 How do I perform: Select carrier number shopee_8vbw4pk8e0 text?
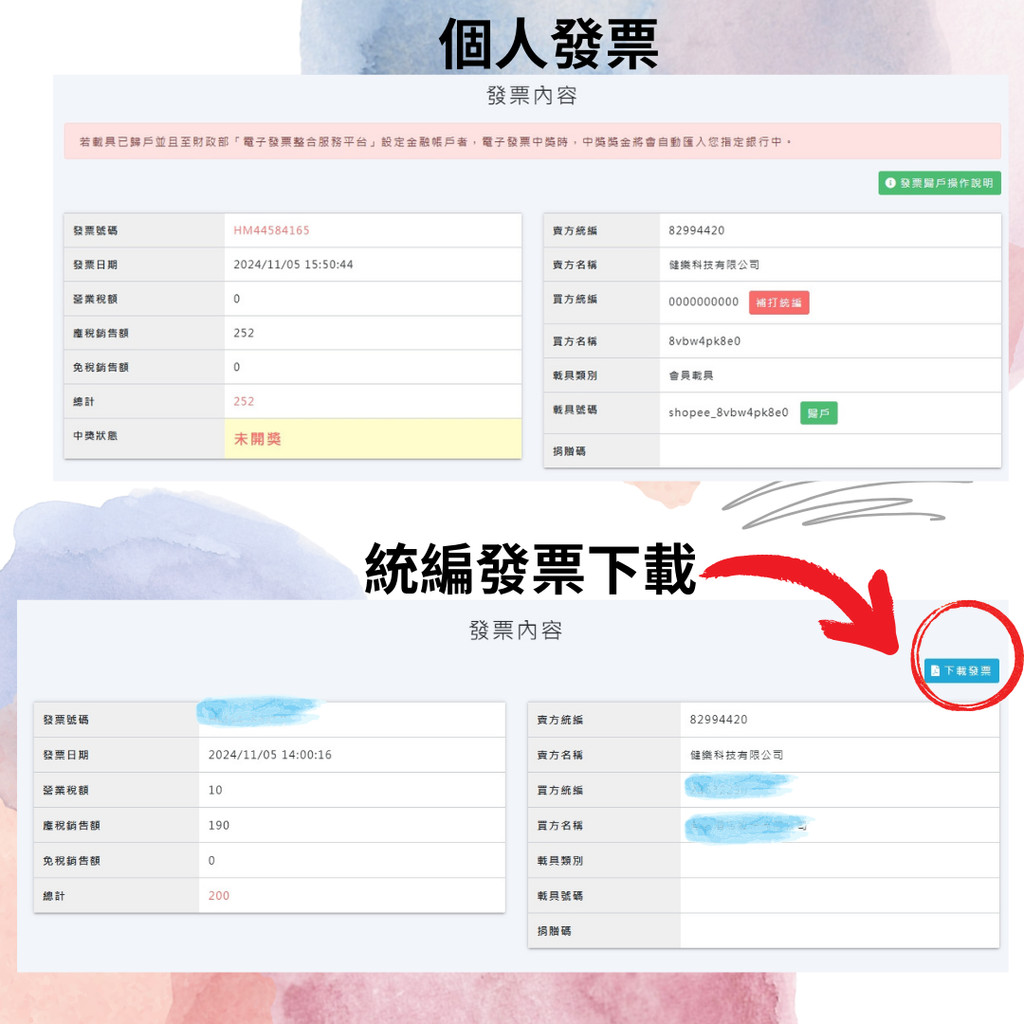click(728, 413)
